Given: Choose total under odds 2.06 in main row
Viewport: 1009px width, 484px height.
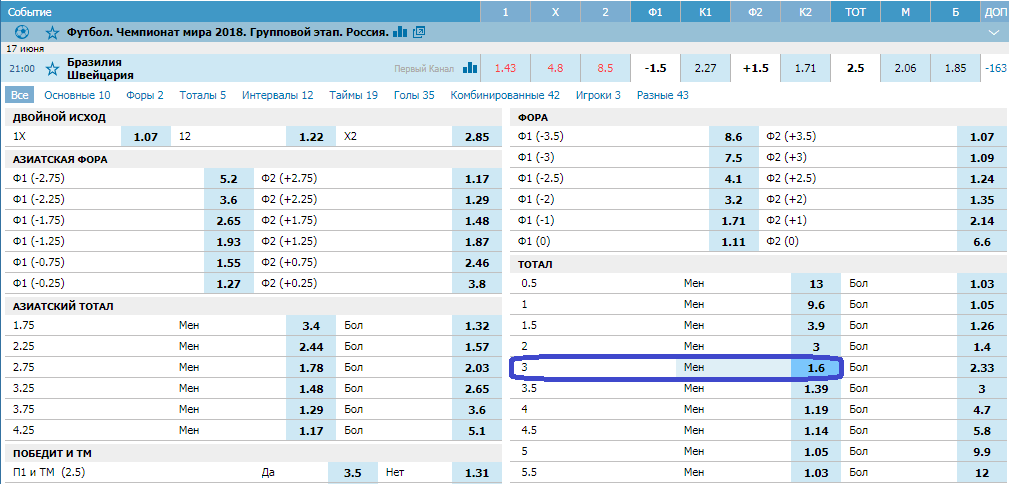Looking at the screenshot, I should click(x=905, y=68).
